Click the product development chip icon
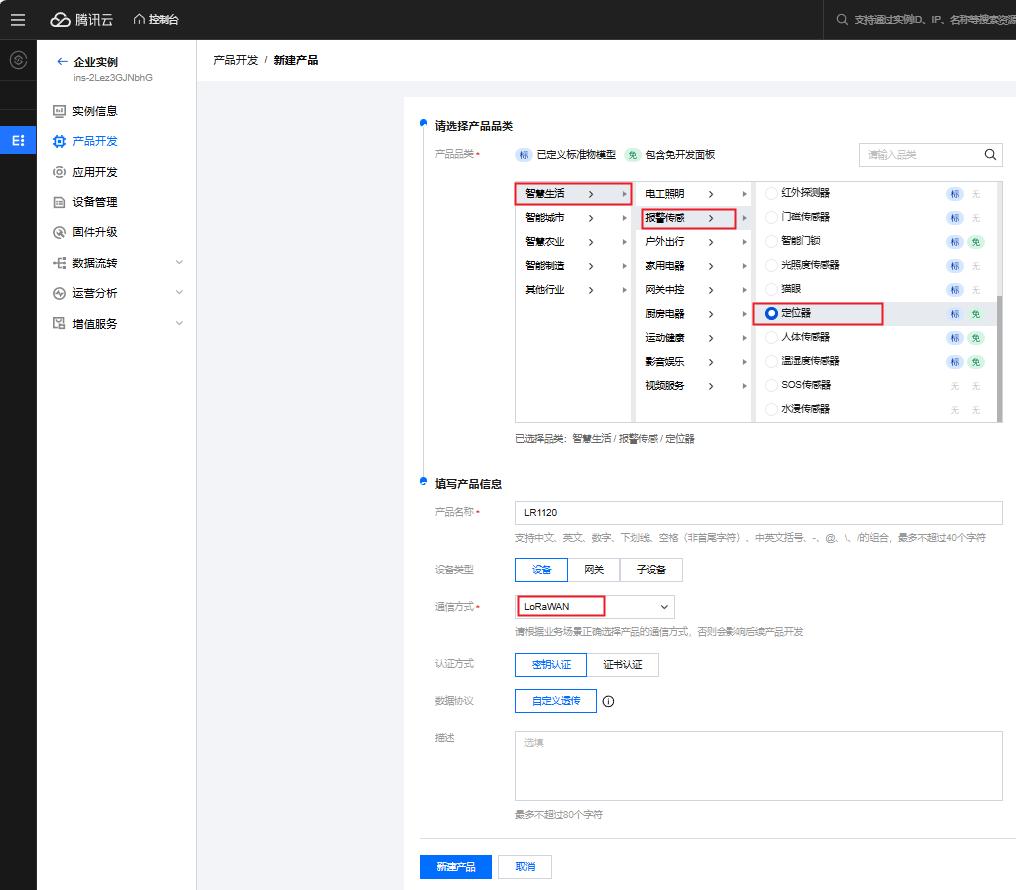This screenshot has height=890, width=1016. pyautogui.click(x=59, y=141)
